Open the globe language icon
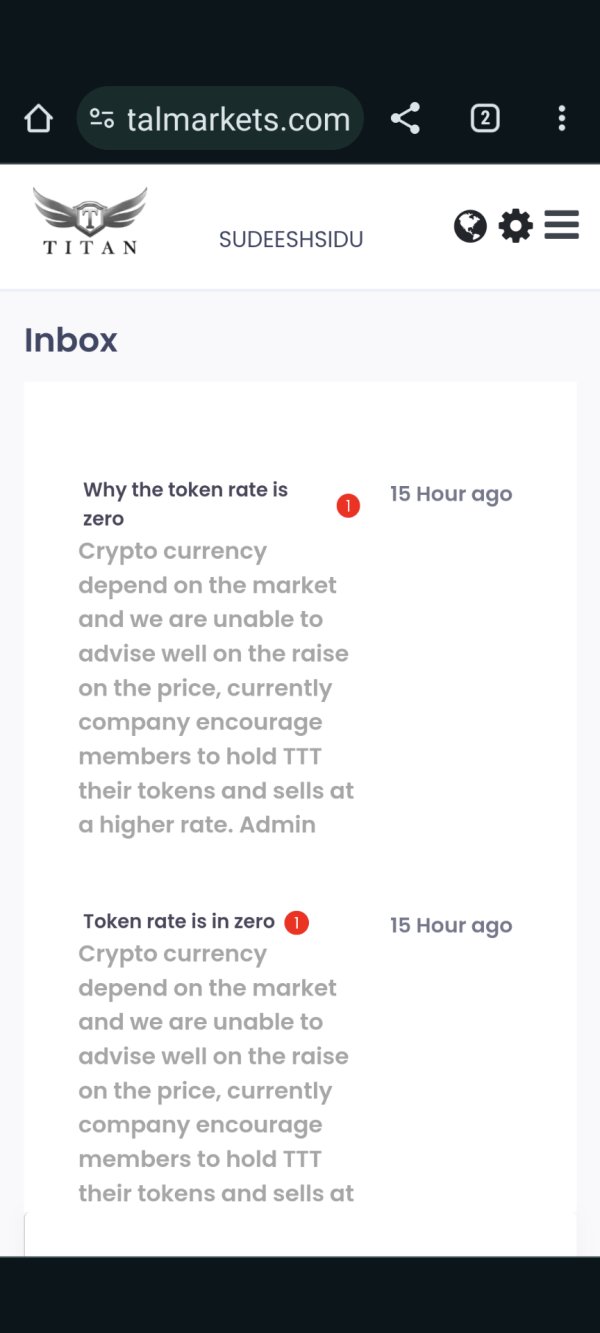This screenshot has width=600, height=1333. [x=470, y=226]
